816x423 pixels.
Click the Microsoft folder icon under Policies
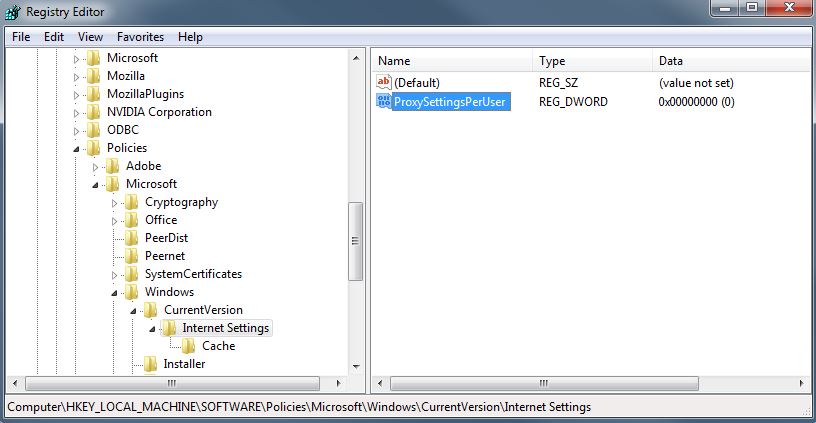coord(112,184)
